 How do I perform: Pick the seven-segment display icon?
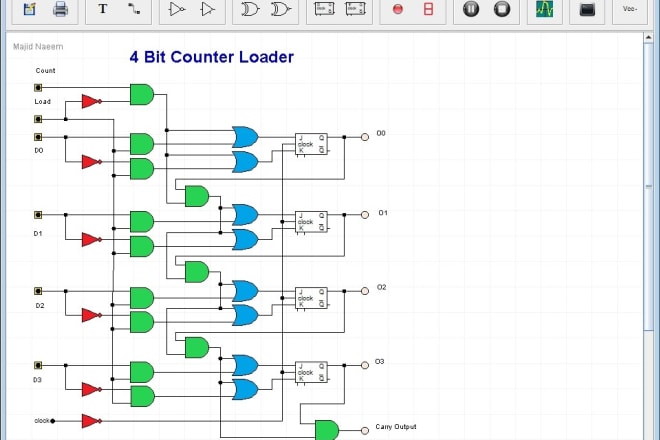click(428, 9)
